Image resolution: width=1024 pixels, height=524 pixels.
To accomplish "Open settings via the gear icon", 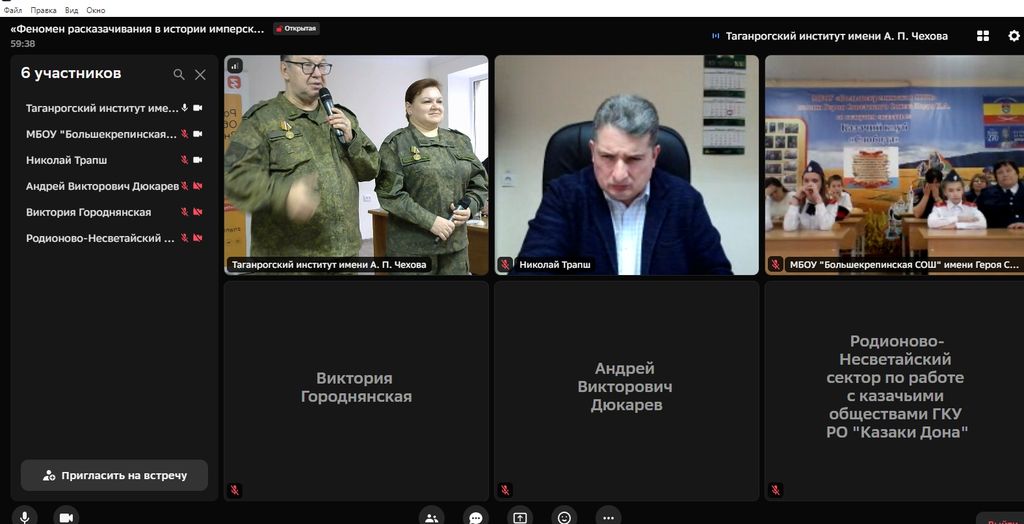I will click(x=1013, y=36).
